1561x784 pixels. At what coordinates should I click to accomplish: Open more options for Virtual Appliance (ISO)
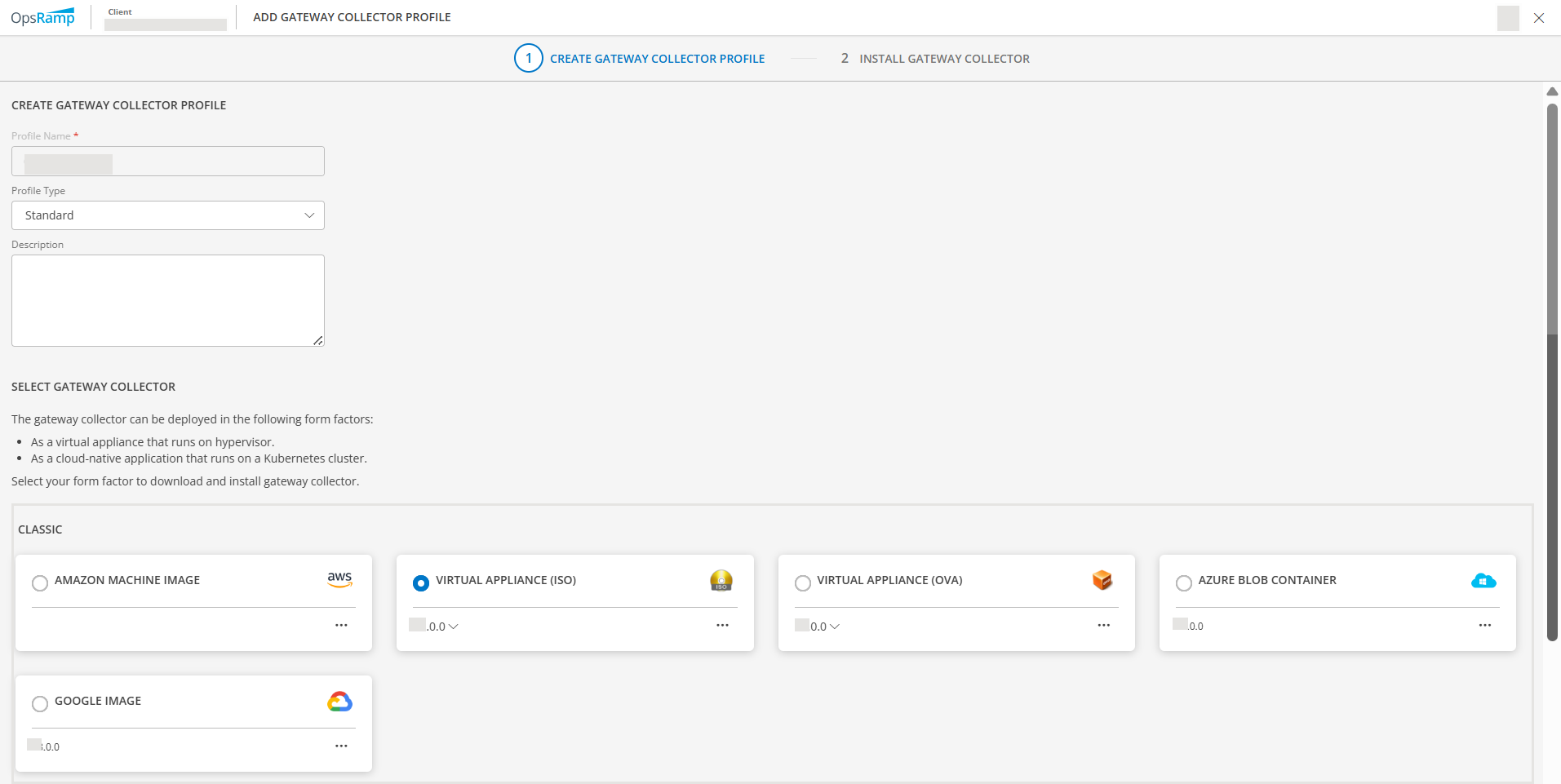point(722,626)
